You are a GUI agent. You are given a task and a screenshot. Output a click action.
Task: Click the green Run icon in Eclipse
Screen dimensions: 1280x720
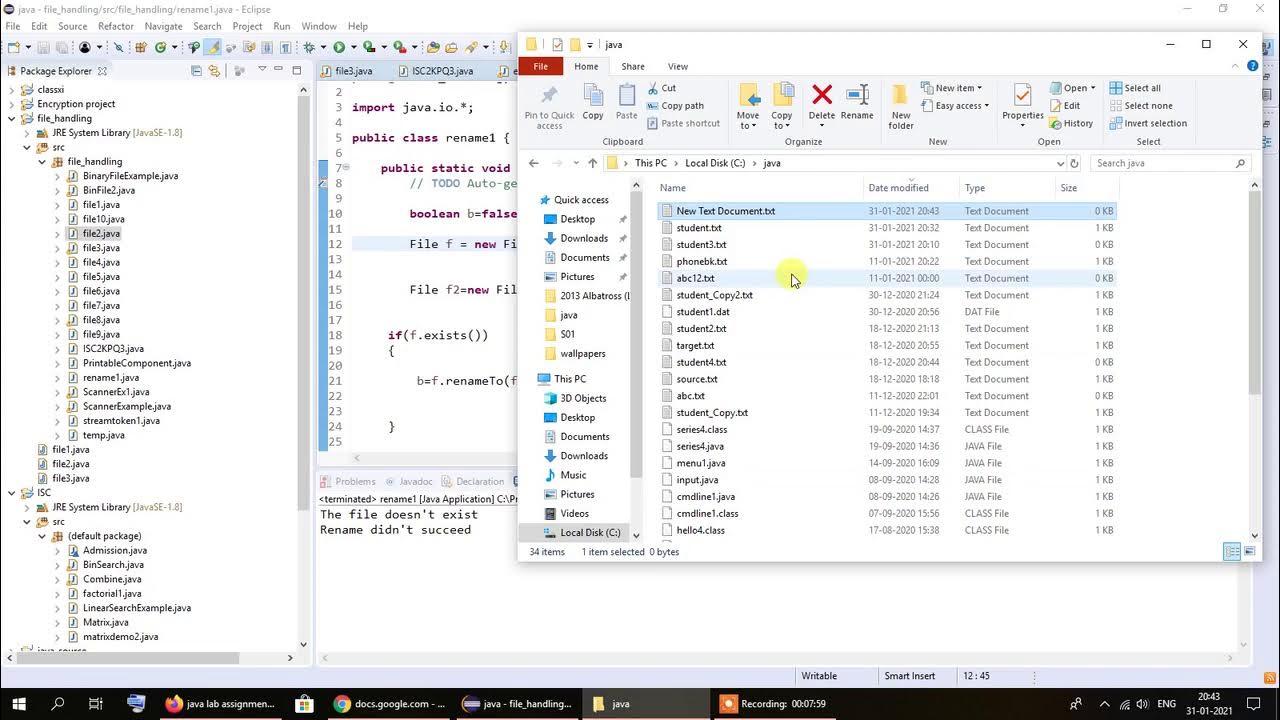tap(339, 47)
